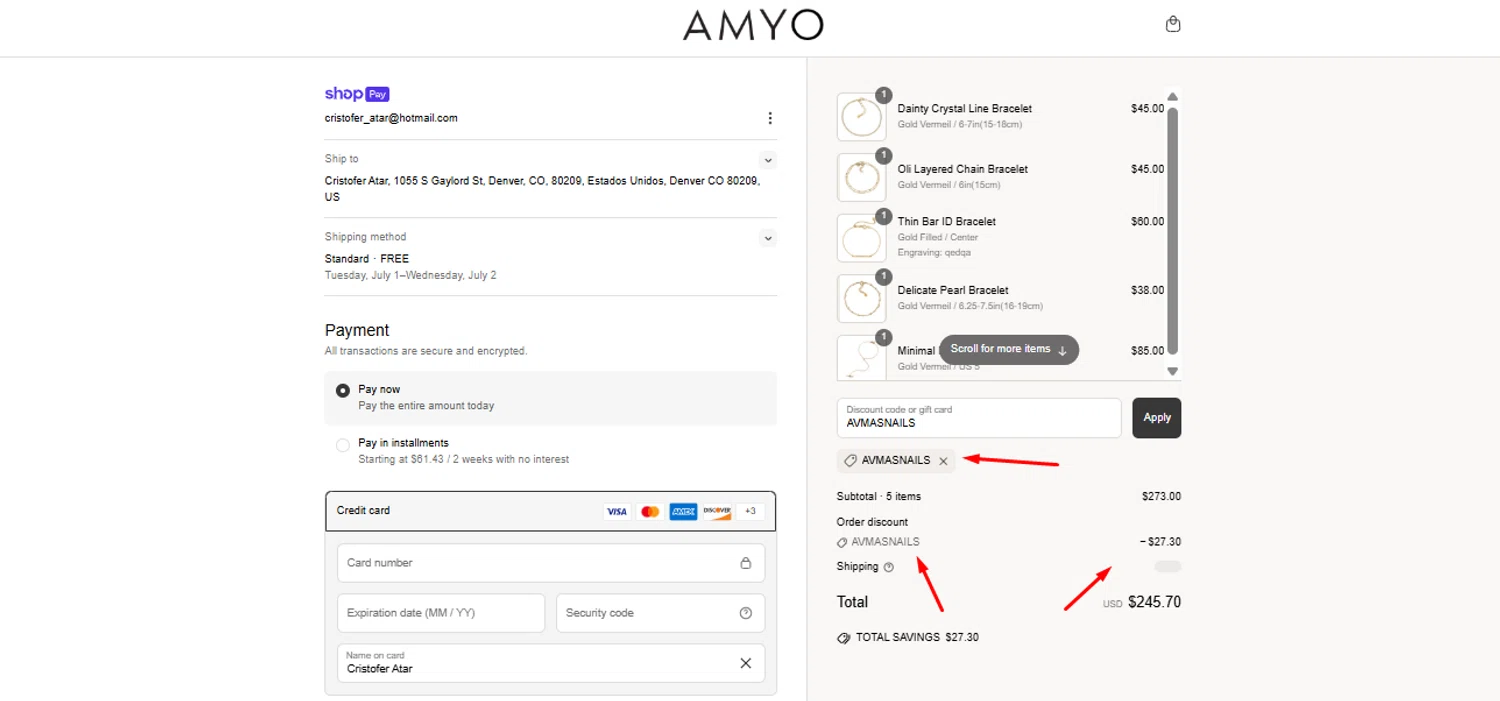Click the American Express card icon
Viewport: 1500px width, 701px height.
click(x=684, y=511)
